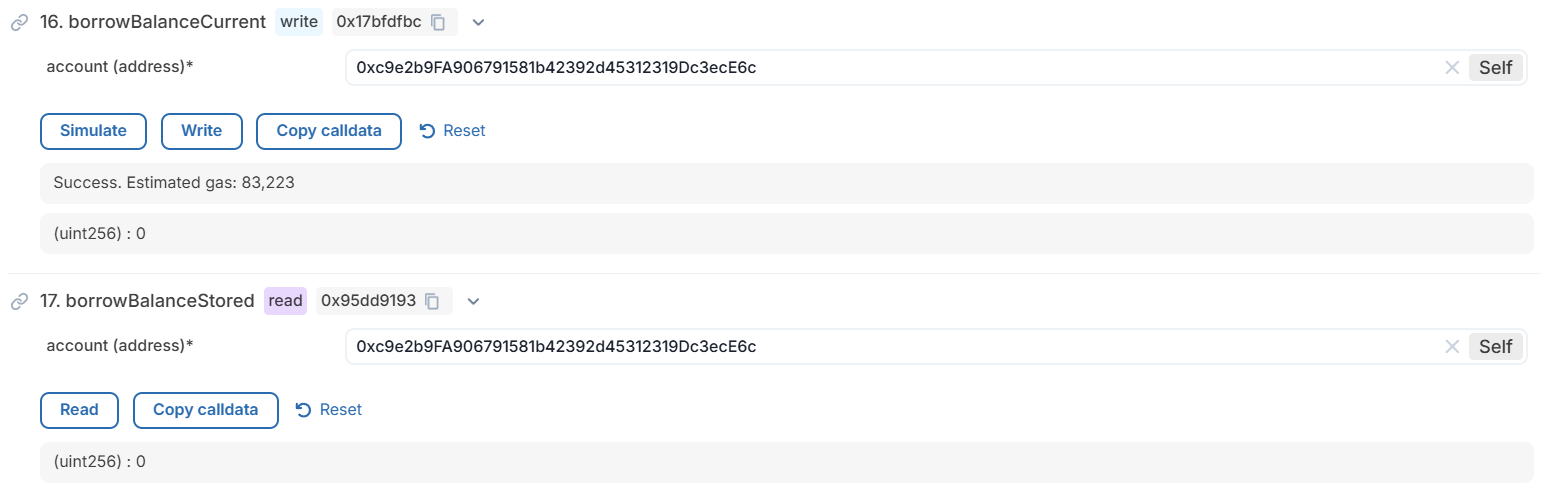Copy method ID 0x95dd9193

point(432,300)
